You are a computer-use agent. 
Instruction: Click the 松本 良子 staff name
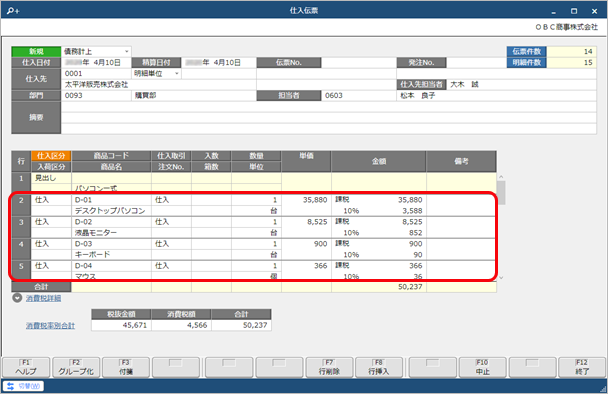coord(418,95)
